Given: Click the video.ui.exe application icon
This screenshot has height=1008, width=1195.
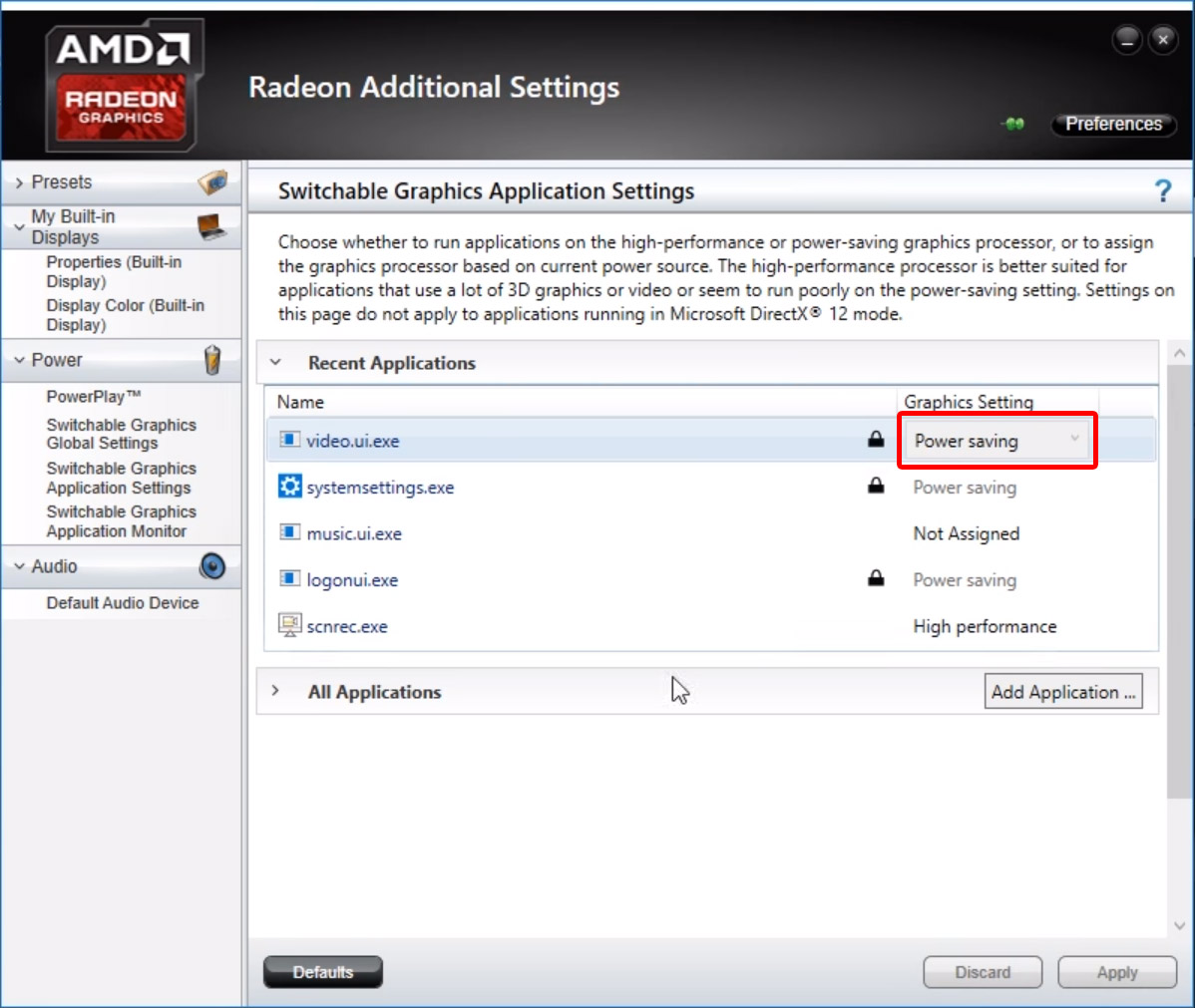Looking at the screenshot, I should (x=289, y=440).
